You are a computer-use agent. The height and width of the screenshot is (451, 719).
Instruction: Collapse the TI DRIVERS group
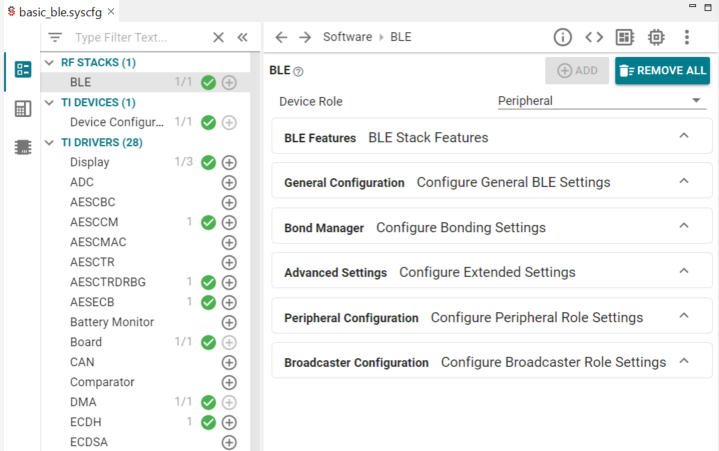pyautogui.click(x=49, y=143)
